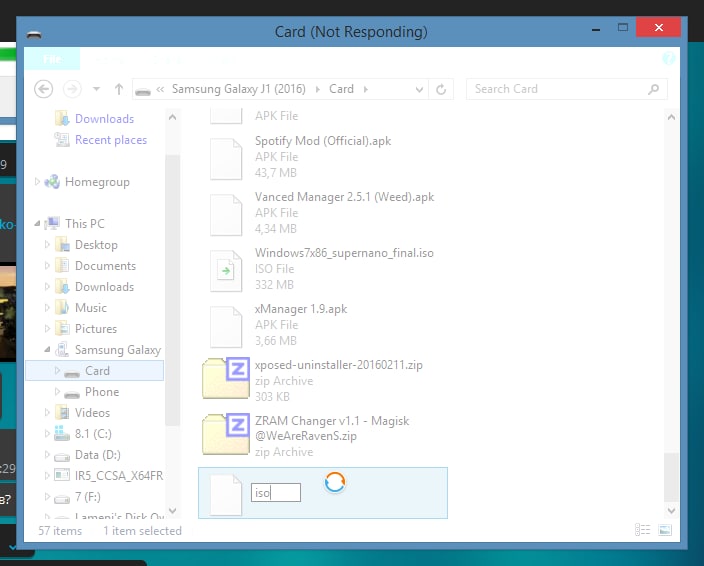704x566 pixels.
Task: Select Phone storage in navigation tree
Action: click(x=102, y=392)
